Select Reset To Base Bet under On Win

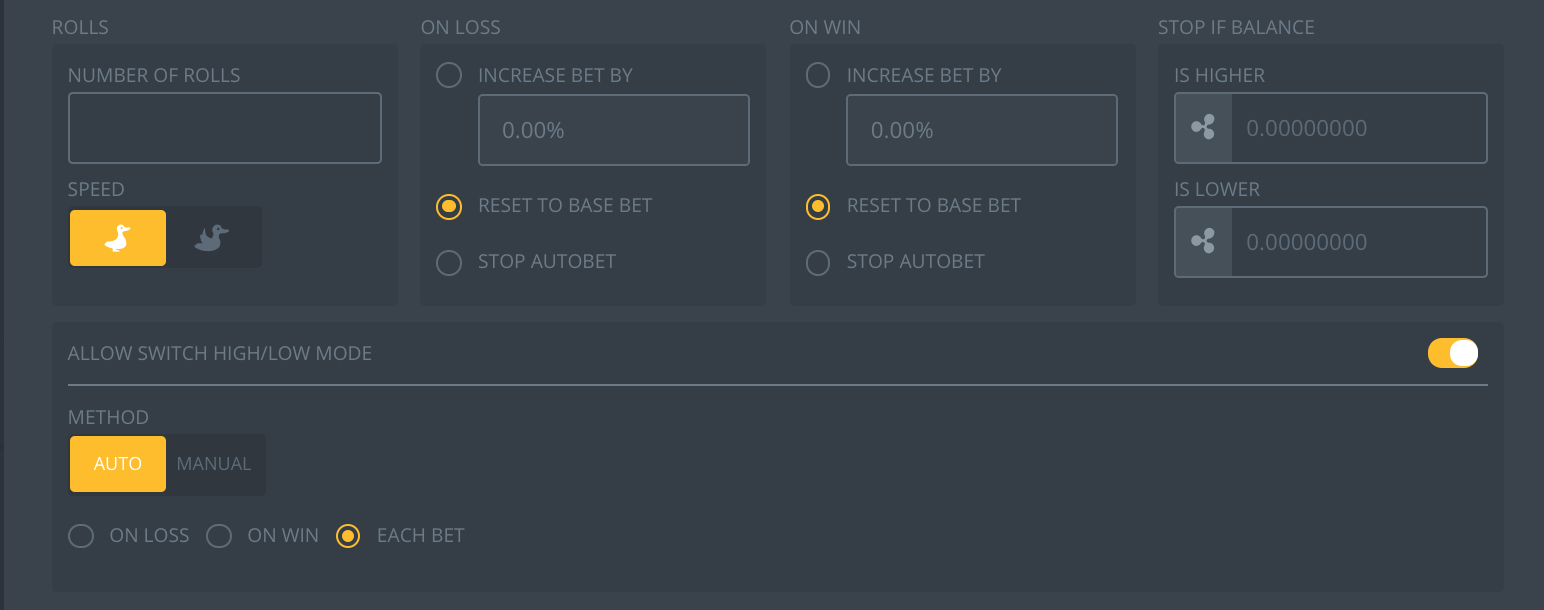(x=818, y=206)
